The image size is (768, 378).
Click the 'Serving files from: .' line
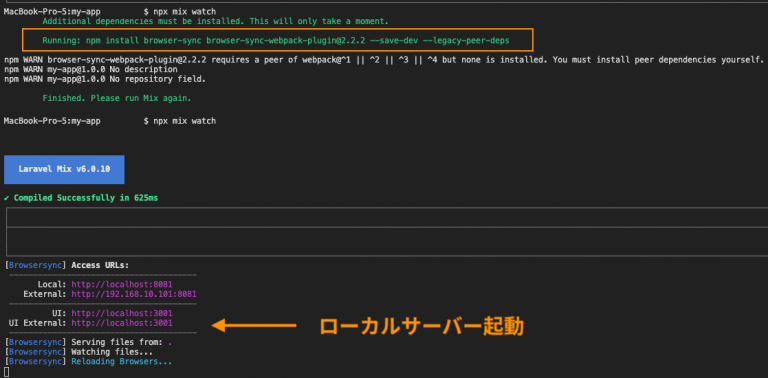(88, 342)
